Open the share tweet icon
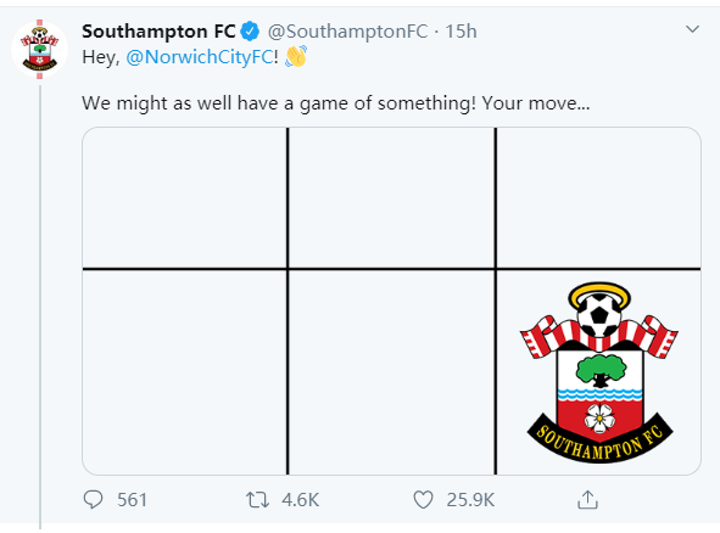The image size is (720, 533). [x=589, y=499]
